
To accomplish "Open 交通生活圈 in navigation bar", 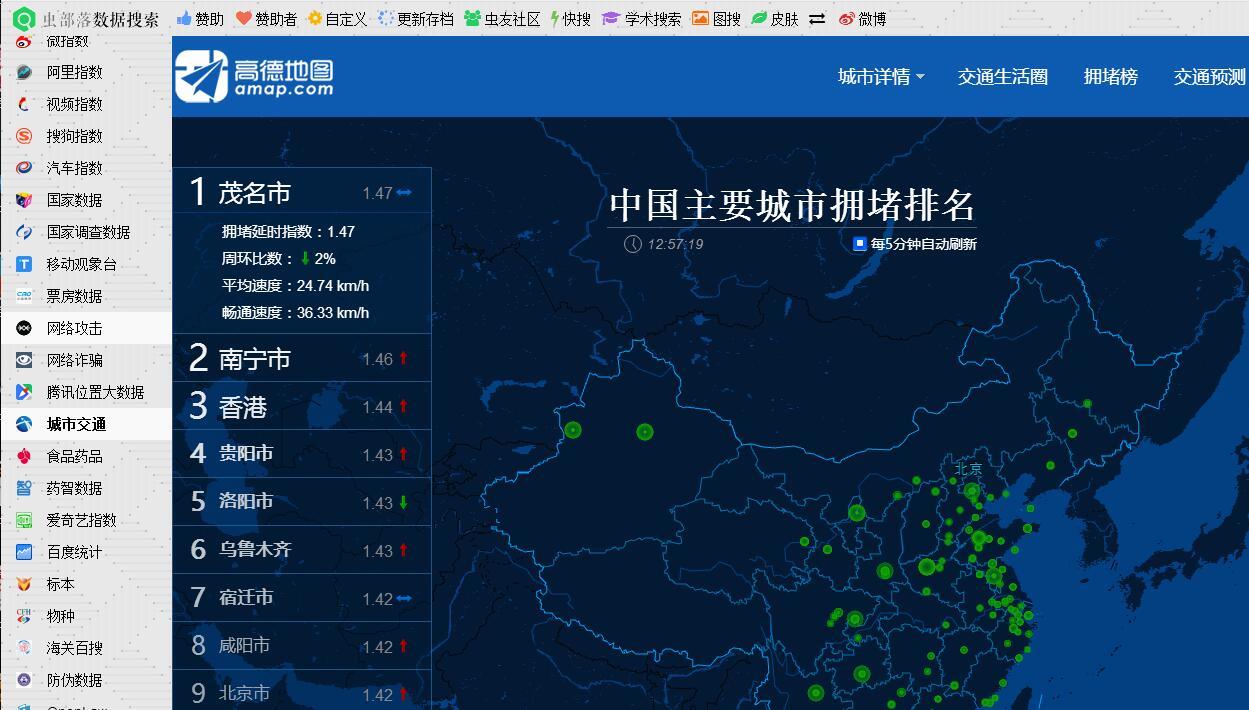I will 1002,76.
